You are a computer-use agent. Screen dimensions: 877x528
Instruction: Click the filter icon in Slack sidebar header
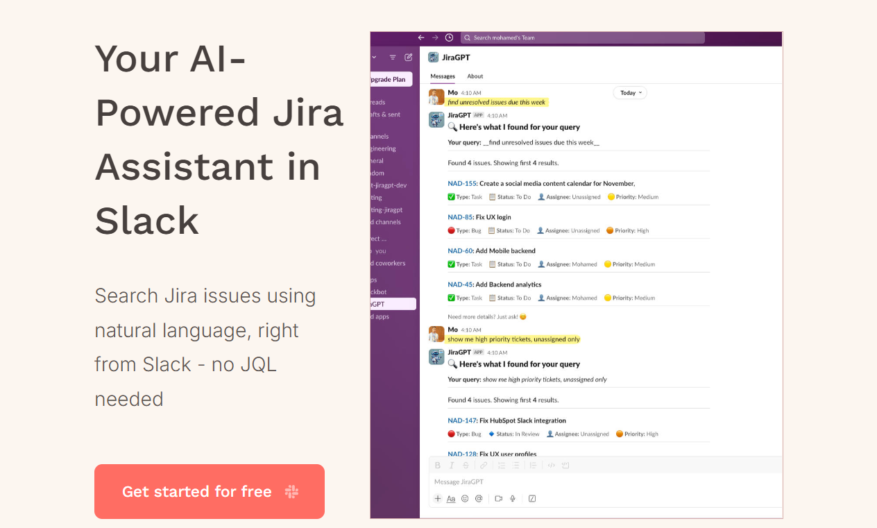[393, 57]
